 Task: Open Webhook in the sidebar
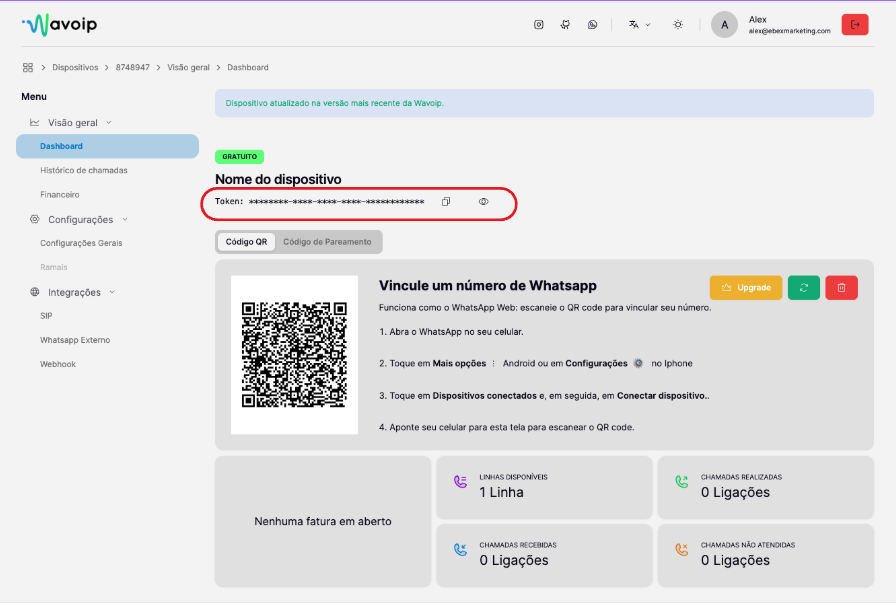click(58, 364)
